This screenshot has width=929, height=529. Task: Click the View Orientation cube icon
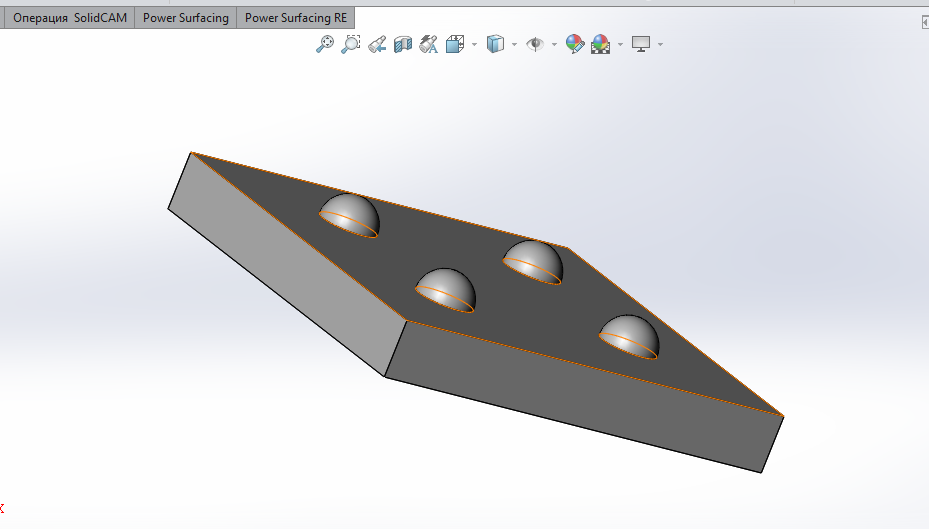click(x=454, y=44)
